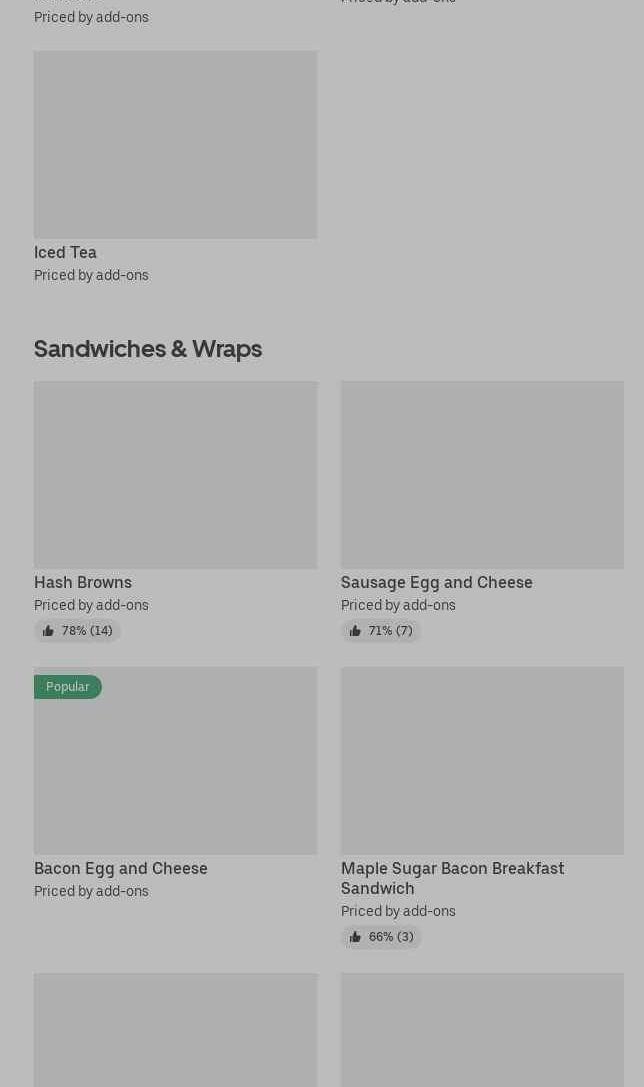Click the 78% (14) rating text

(x=87, y=631)
